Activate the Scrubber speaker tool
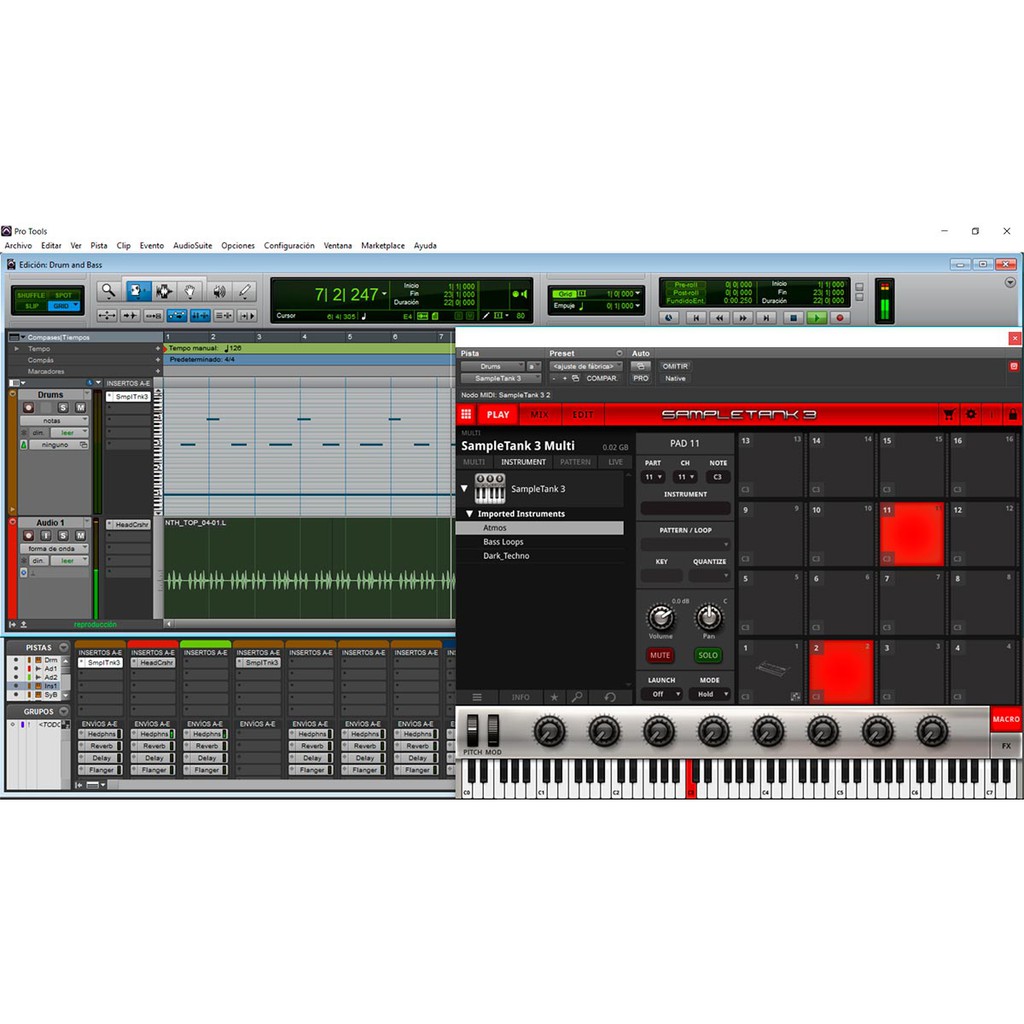 point(219,291)
